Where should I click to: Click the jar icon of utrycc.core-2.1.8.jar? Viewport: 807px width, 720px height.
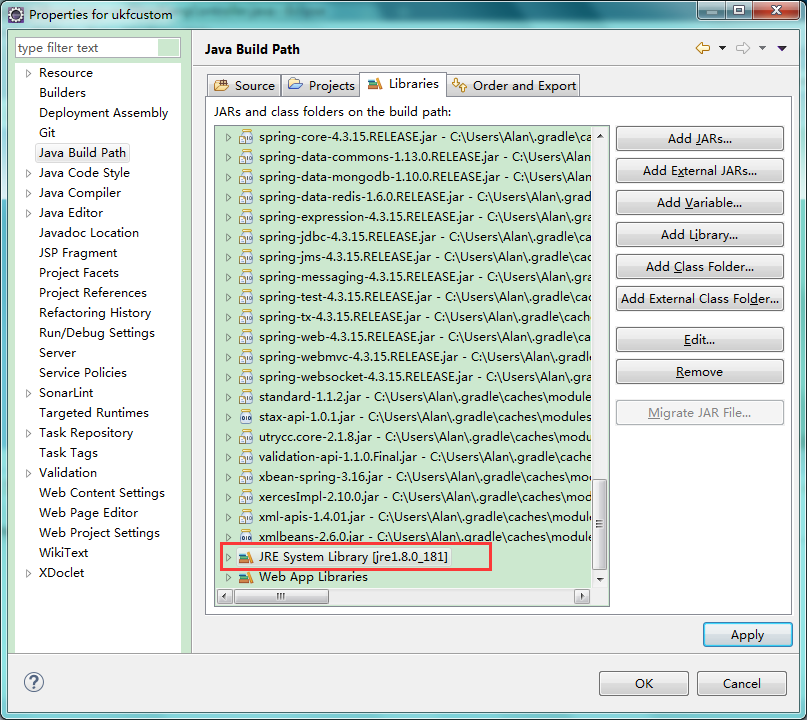(x=246, y=437)
